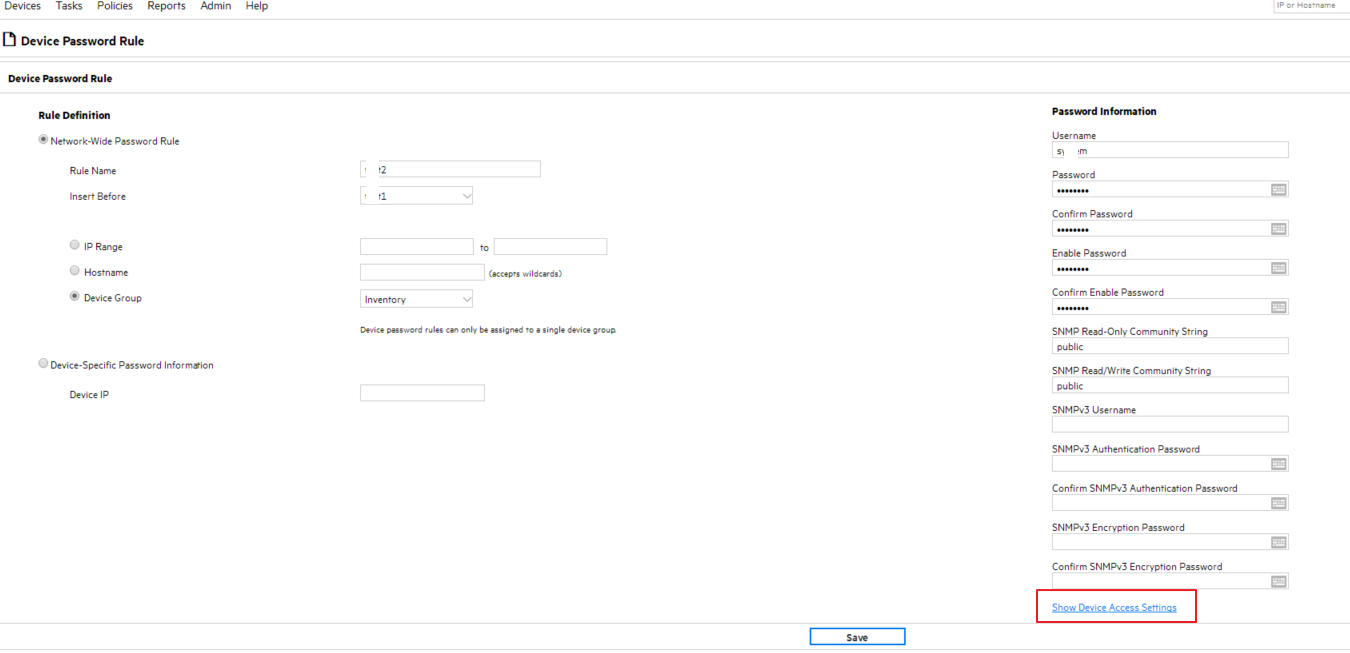The width and height of the screenshot is (1350, 653).
Task: Expand the Device Group Inventory dropdown
Action: [x=416, y=299]
